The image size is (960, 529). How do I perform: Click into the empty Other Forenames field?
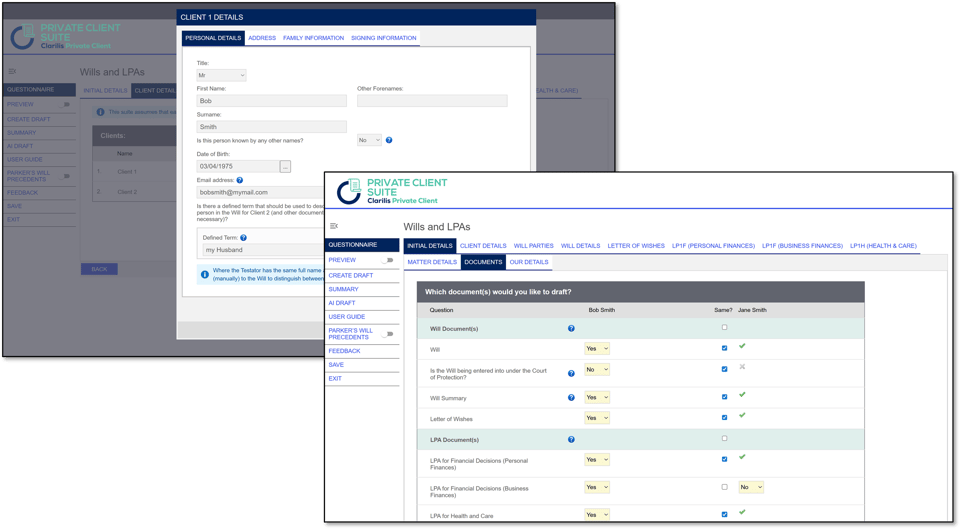432,101
